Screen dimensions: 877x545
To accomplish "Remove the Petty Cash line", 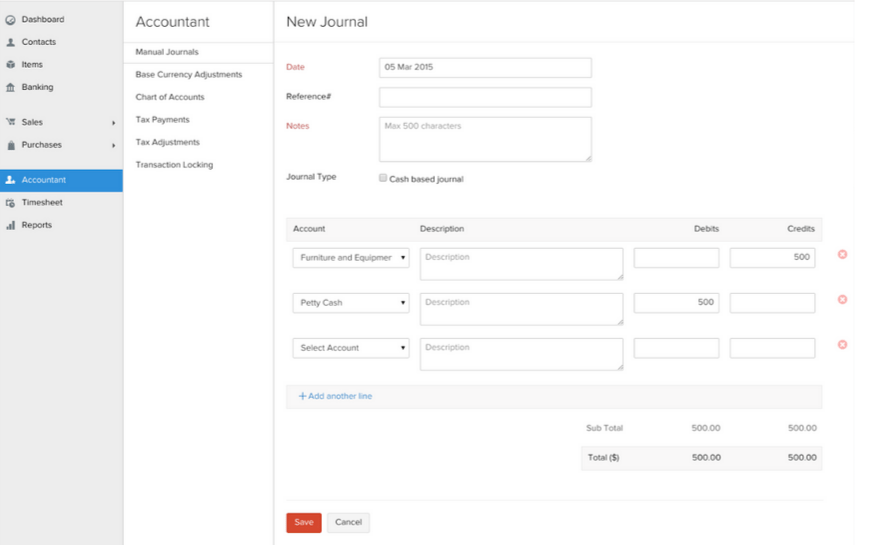I will (842, 299).
